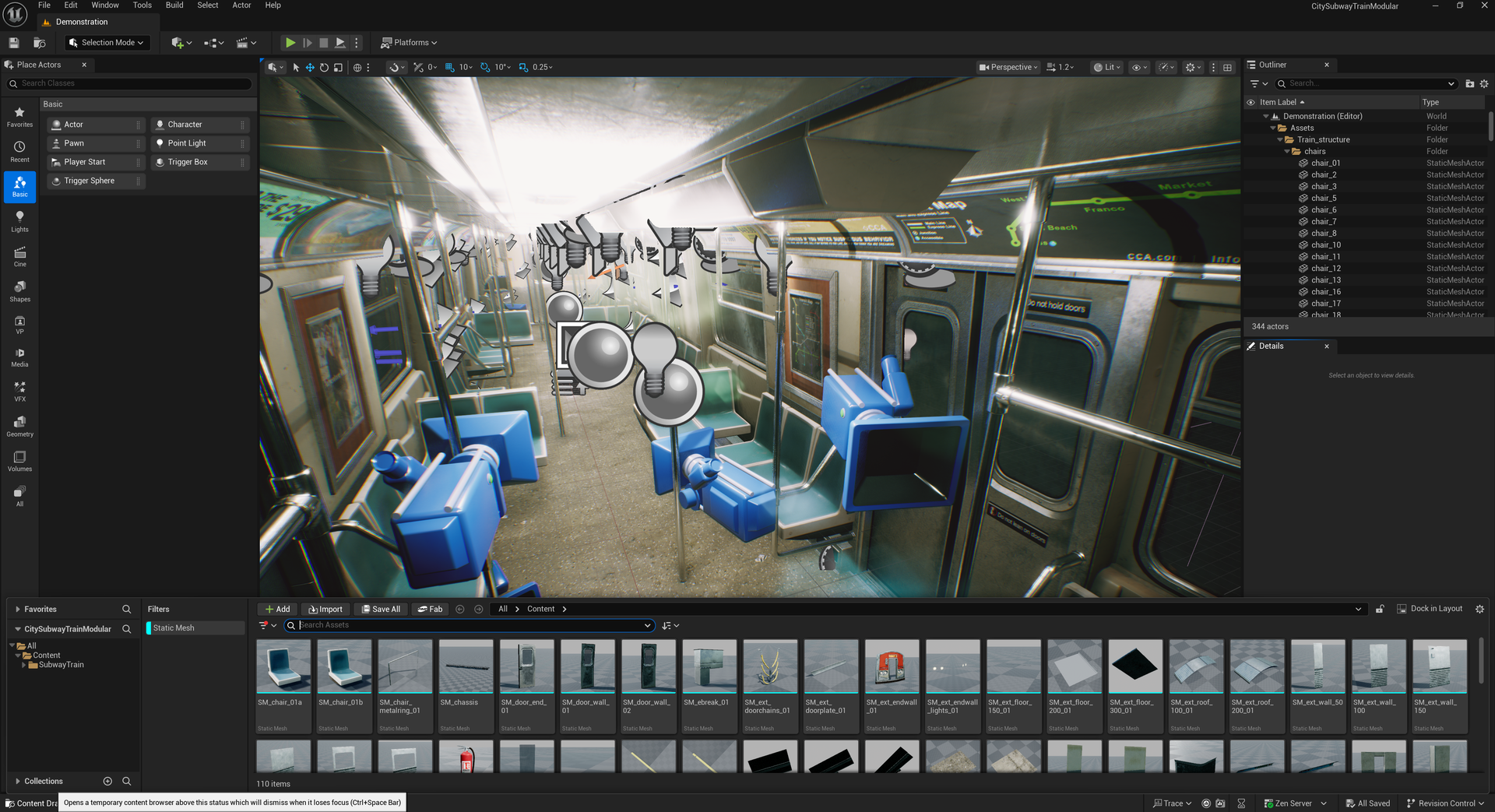
Task: Click the Save All button
Action: click(x=379, y=610)
